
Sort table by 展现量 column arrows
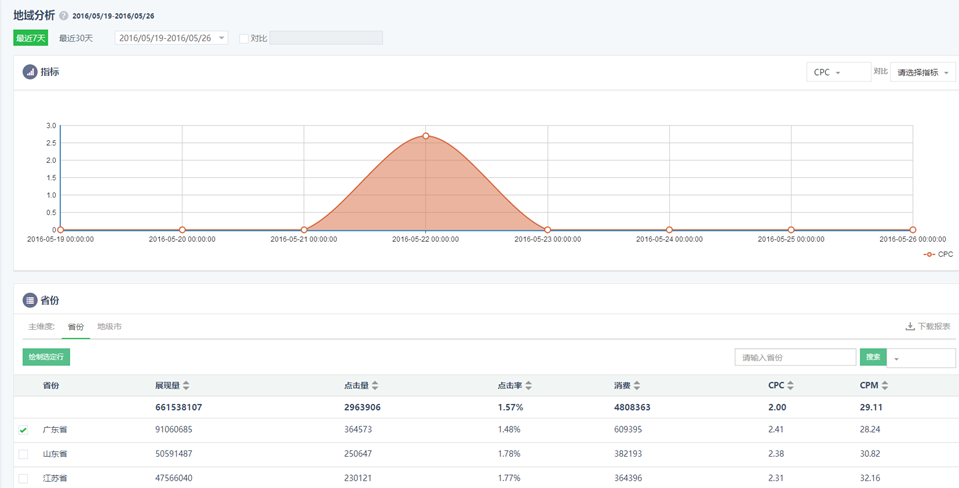click(186, 386)
